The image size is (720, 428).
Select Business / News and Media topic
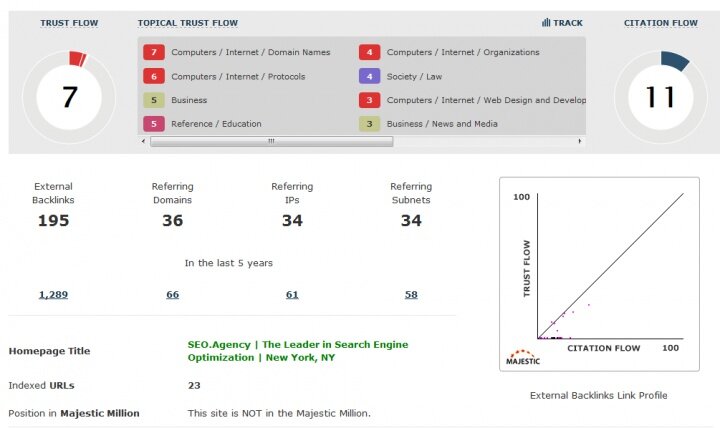pos(442,124)
